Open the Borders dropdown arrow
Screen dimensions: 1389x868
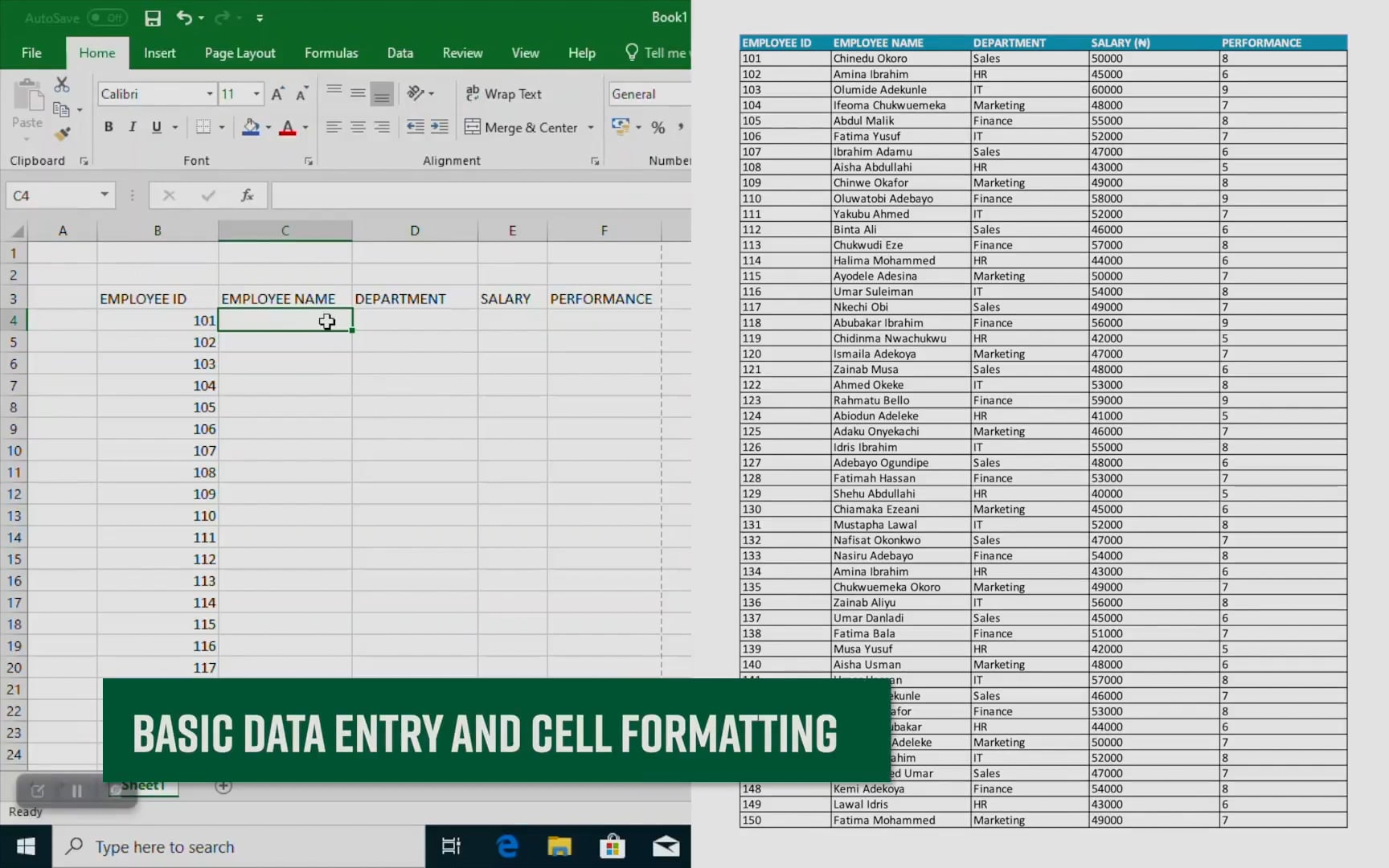(x=222, y=128)
